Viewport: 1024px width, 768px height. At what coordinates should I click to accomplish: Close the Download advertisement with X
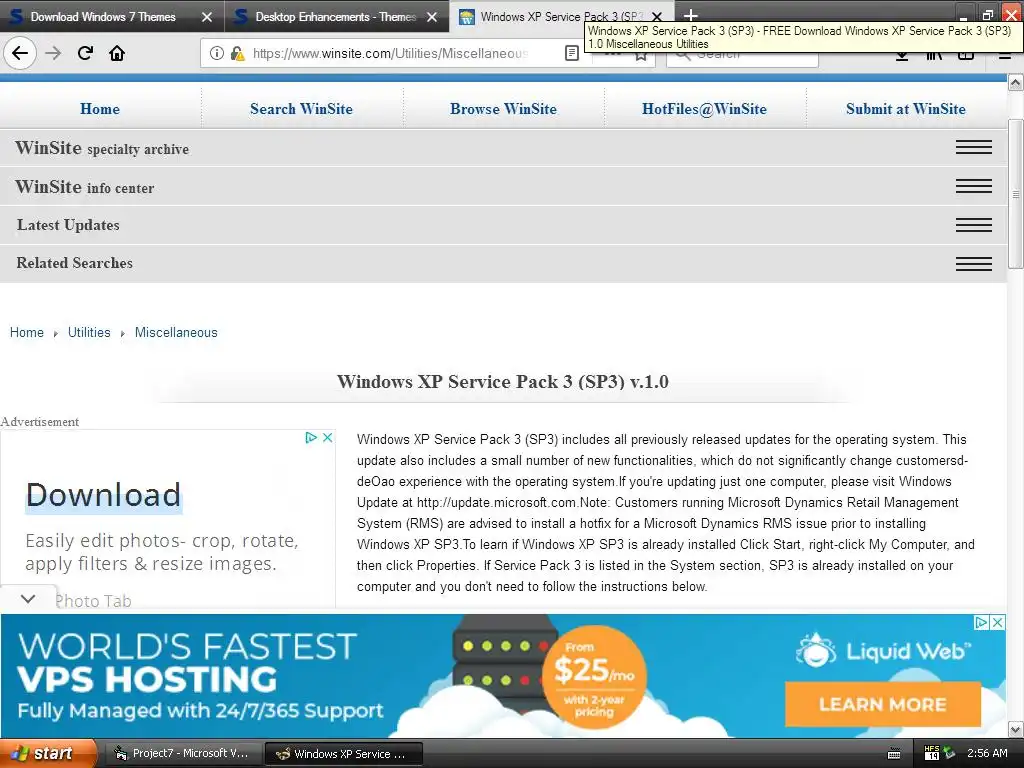328,438
